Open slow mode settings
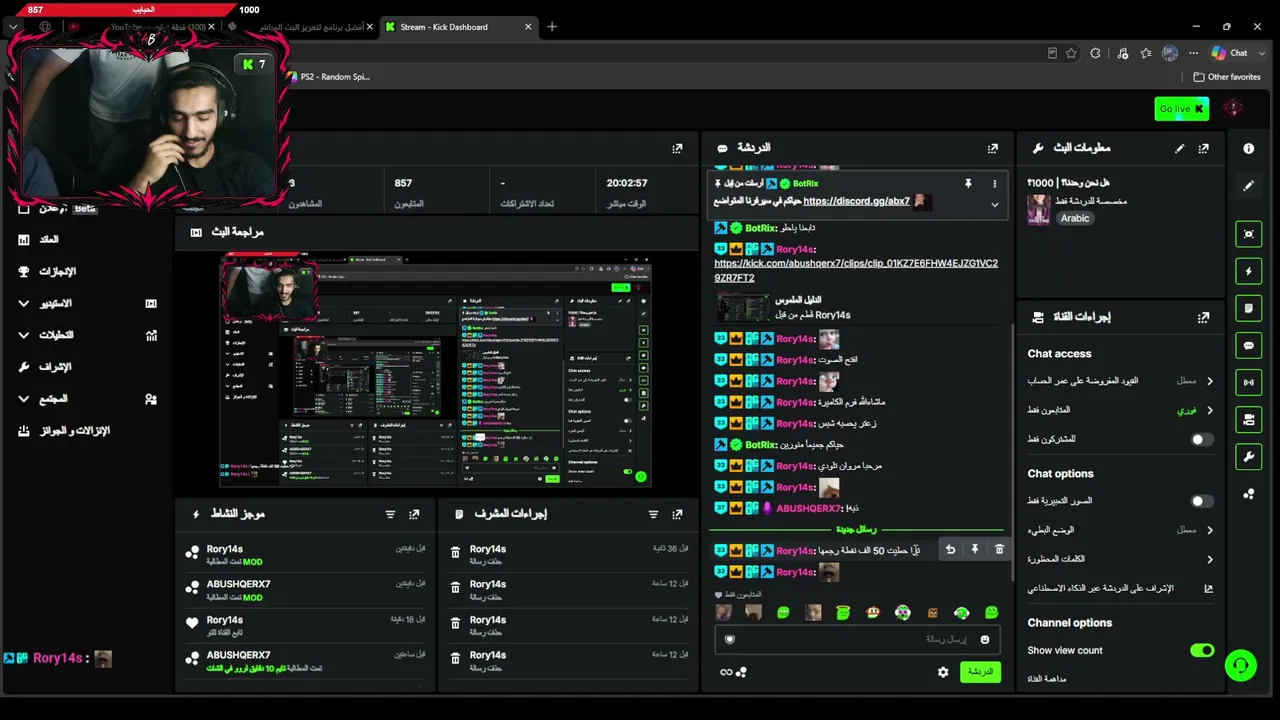The width and height of the screenshot is (1280, 720). (1120, 530)
